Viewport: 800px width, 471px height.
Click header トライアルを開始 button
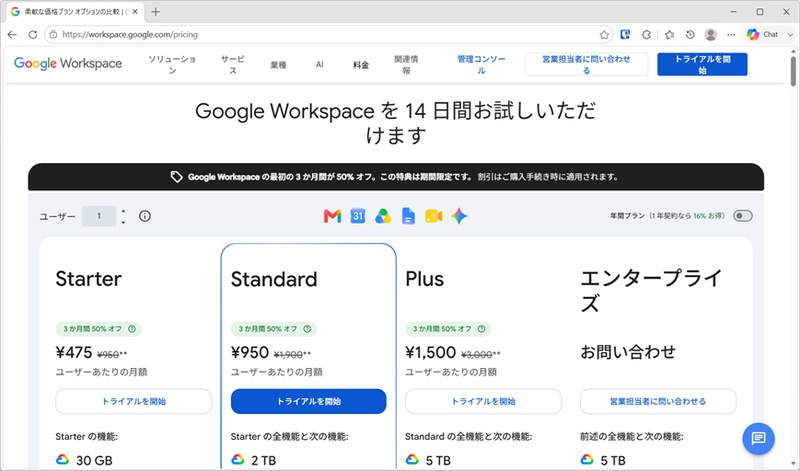point(702,64)
